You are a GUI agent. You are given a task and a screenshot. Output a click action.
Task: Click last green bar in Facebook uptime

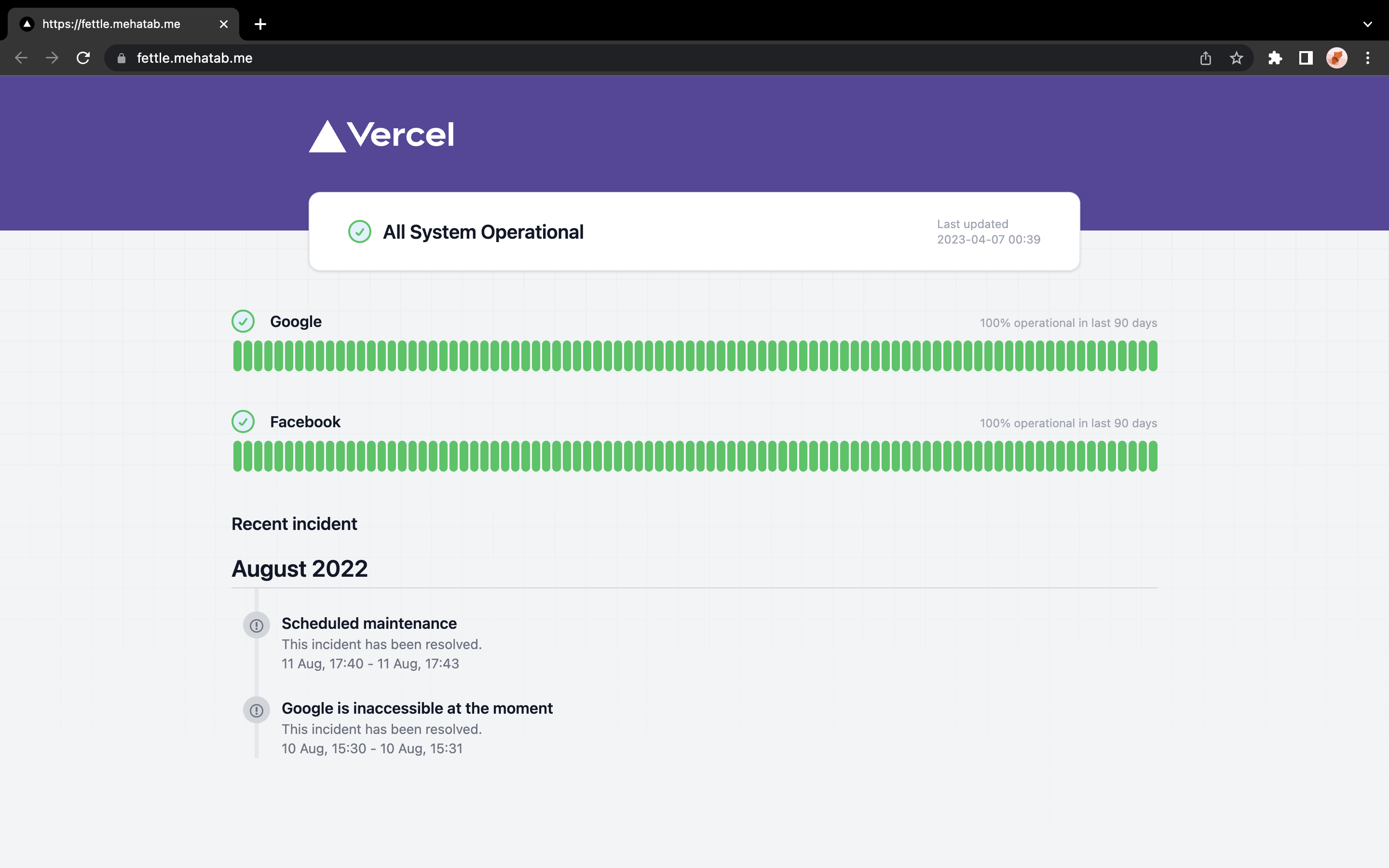pos(1153,456)
